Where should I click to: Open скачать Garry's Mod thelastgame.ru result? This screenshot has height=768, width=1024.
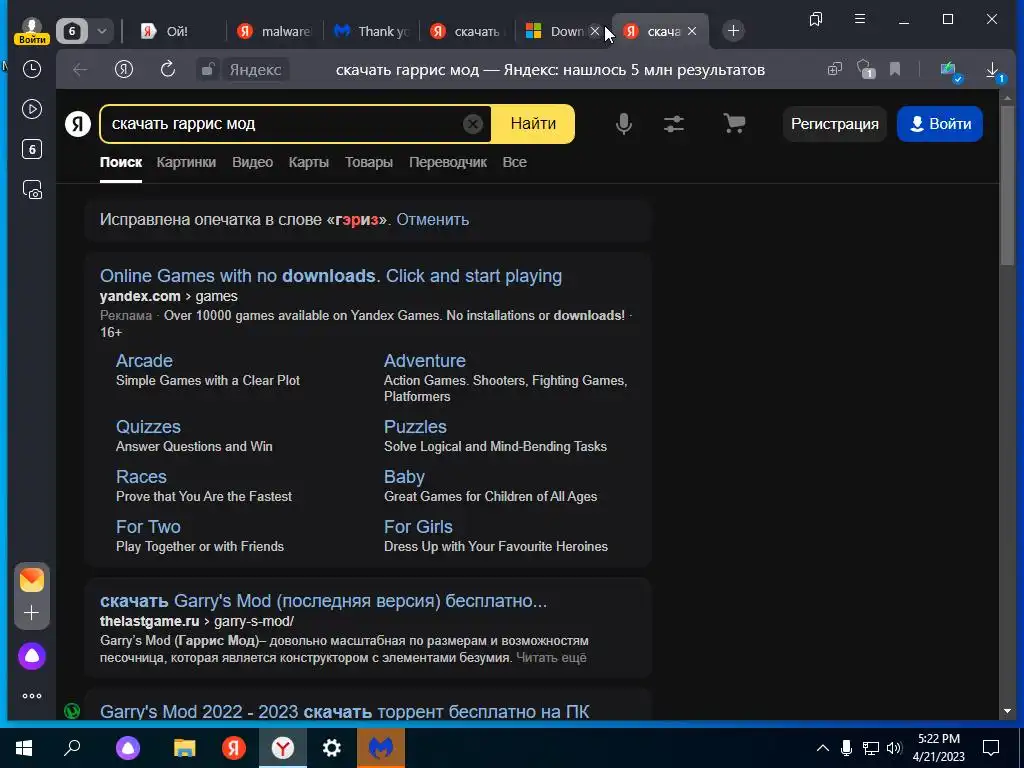[x=323, y=601]
